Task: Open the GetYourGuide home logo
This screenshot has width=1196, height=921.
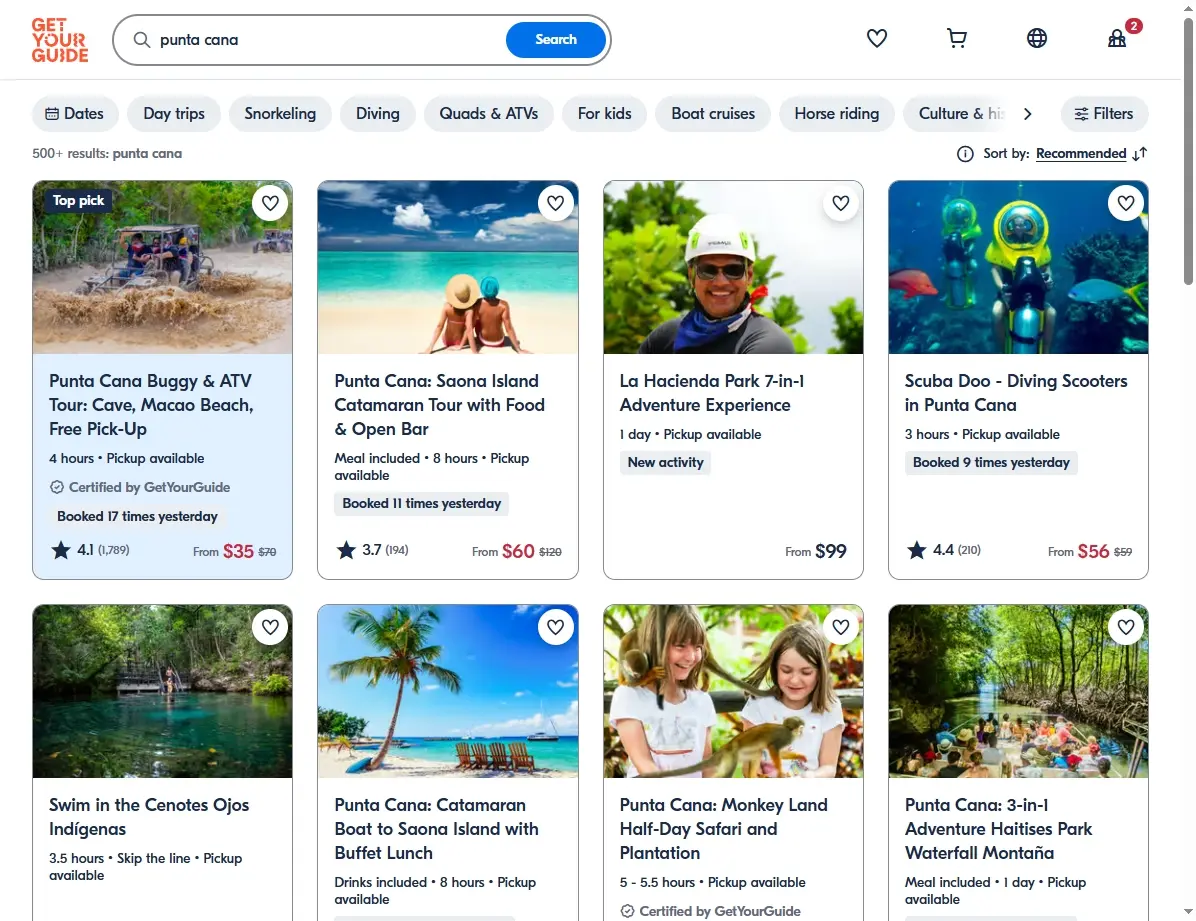Action: coord(59,40)
